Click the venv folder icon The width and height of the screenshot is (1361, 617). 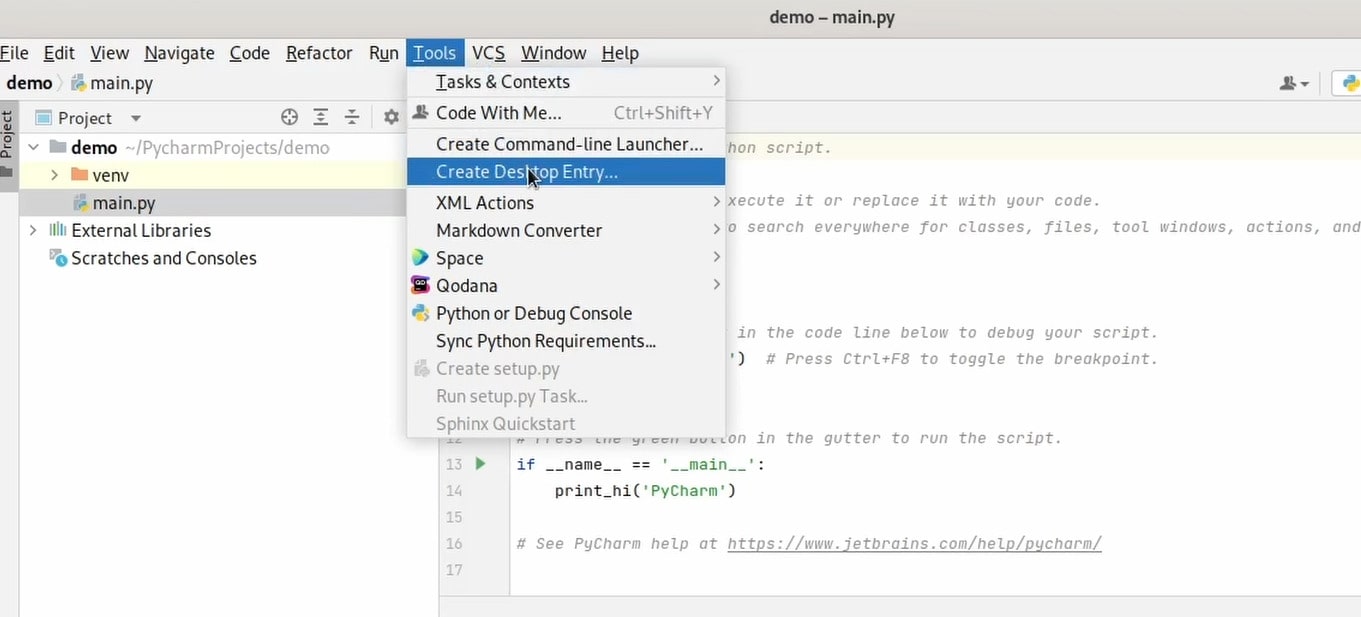tap(80, 175)
